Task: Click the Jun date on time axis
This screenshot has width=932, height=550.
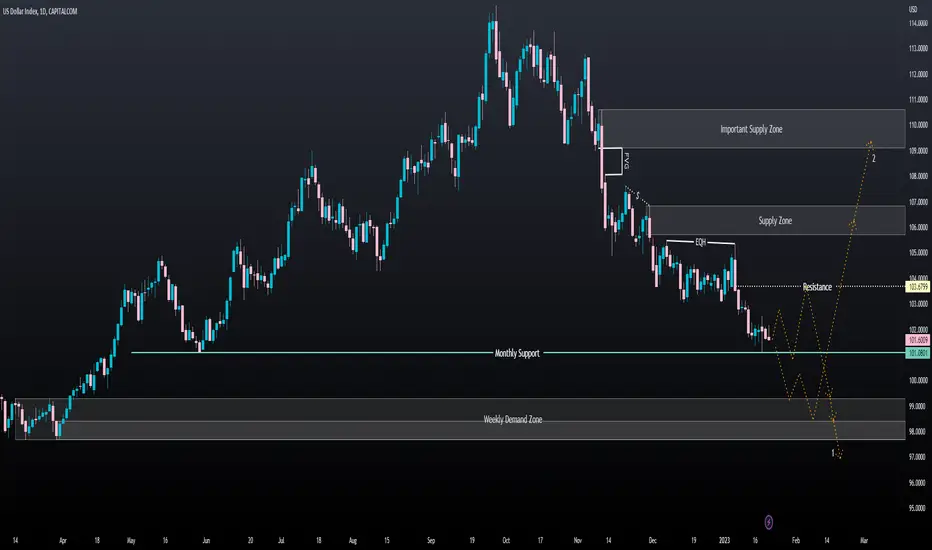Action: pos(206,540)
